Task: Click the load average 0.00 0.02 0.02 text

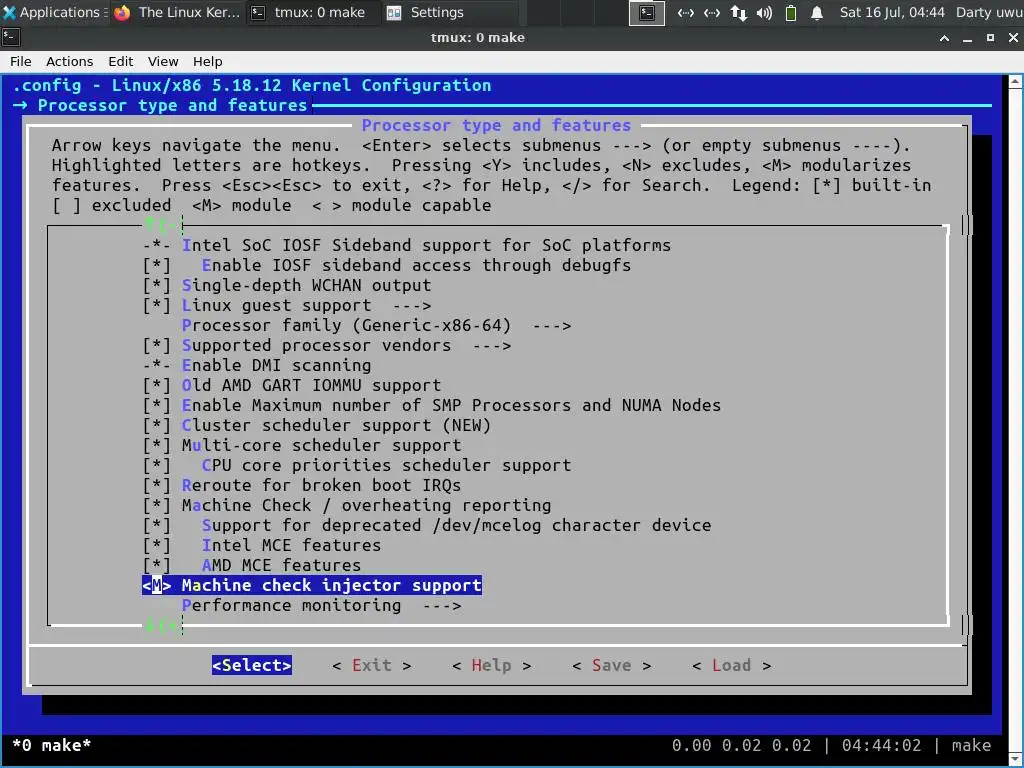Action: [x=741, y=745]
